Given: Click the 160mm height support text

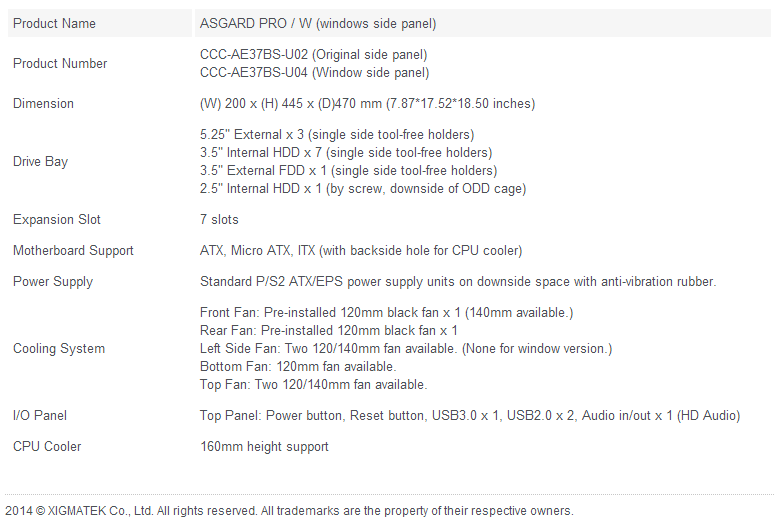Looking at the screenshot, I should tap(264, 446).
